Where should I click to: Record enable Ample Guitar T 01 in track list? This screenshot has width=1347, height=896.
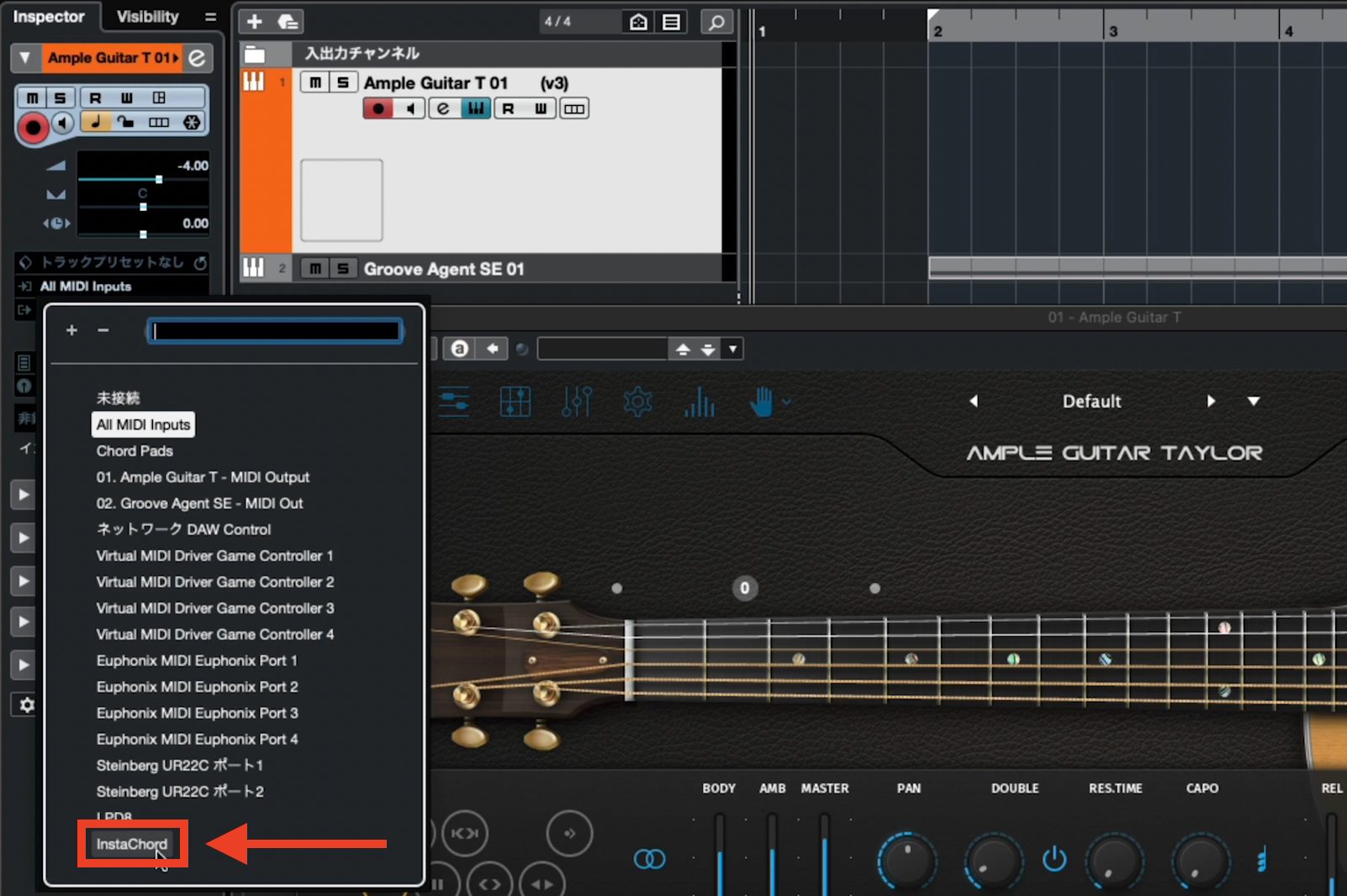[x=378, y=108]
